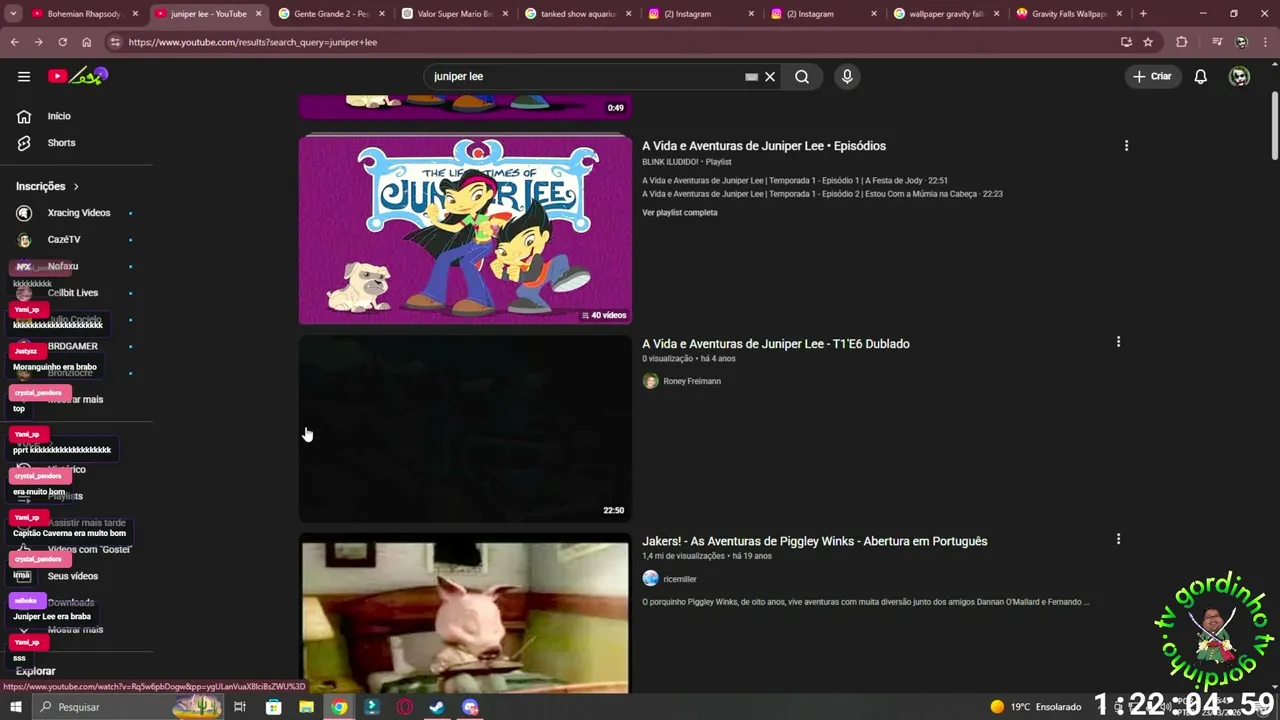1280x720 pixels.
Task: View site information icon in the address bar
Action: tap(116, 42)
